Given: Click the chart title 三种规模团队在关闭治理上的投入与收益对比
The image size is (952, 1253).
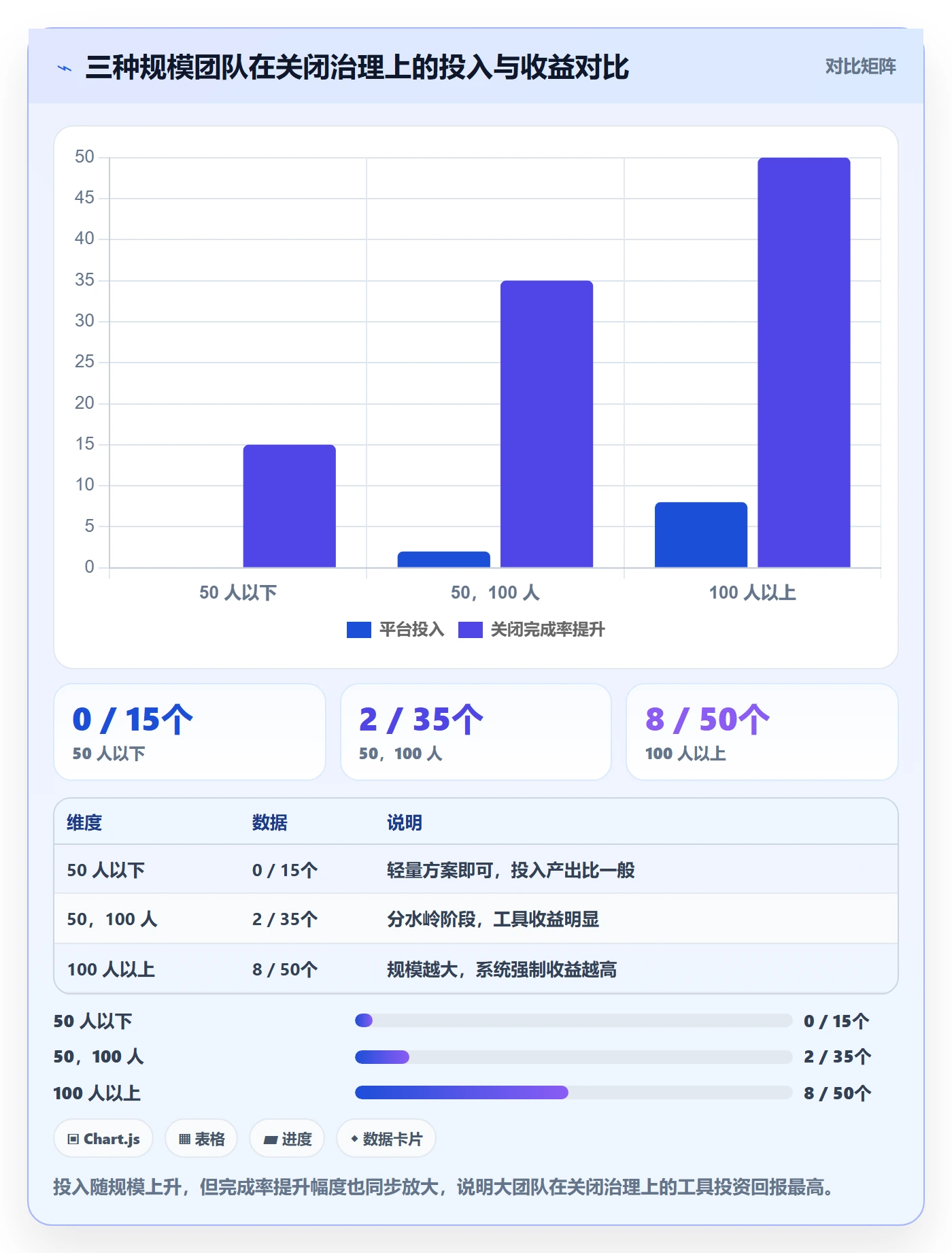Looking at the screenshot, I should (358, 67).
